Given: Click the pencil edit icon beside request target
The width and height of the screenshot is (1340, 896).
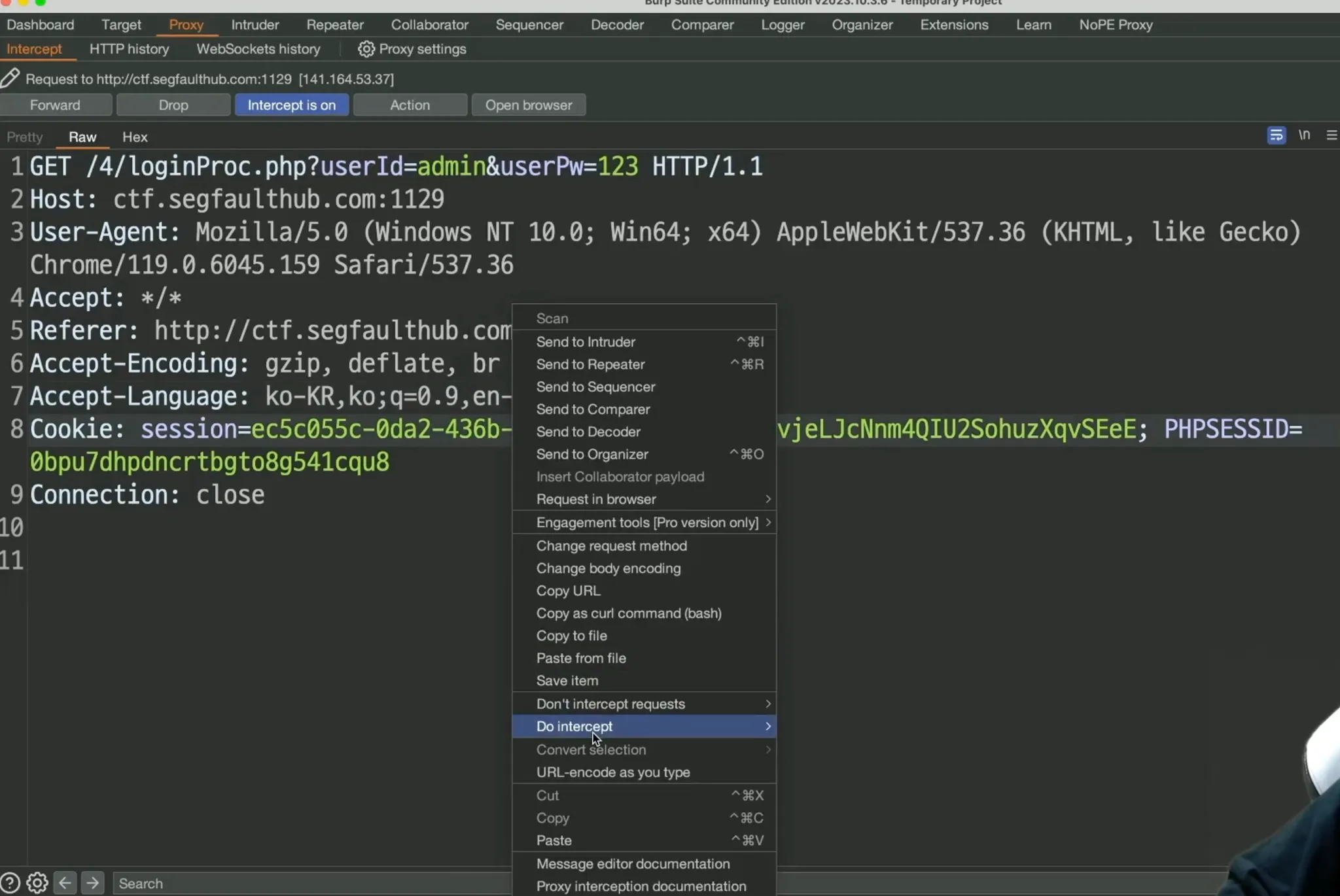Looking at the screenshot, I should click(10, 78).
